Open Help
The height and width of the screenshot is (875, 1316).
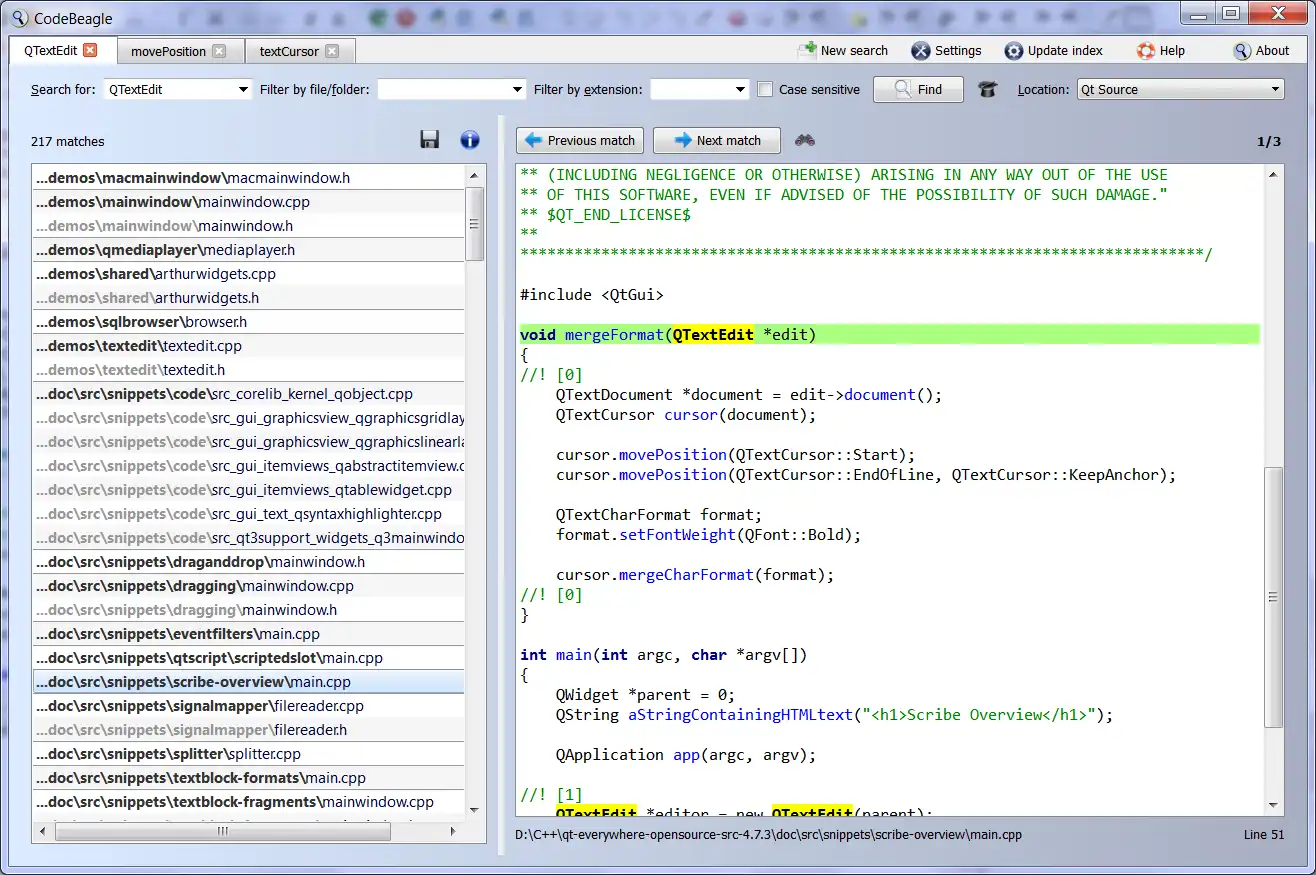click(1161, 50)
